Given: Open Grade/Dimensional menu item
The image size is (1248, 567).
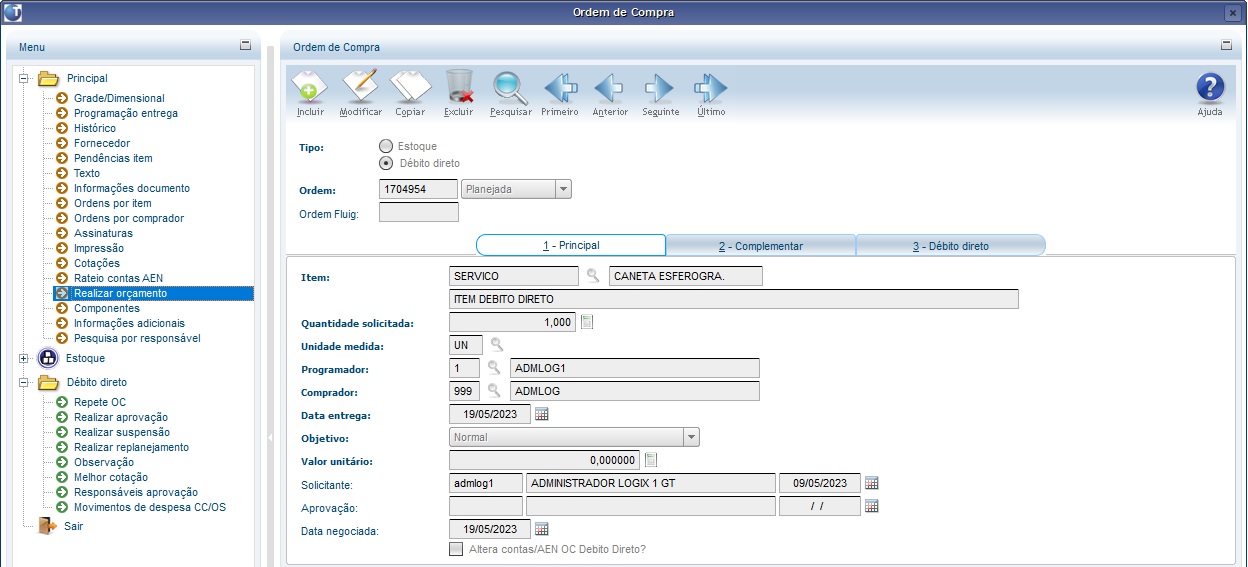Looking at the screenshot, I should point(119,98).
